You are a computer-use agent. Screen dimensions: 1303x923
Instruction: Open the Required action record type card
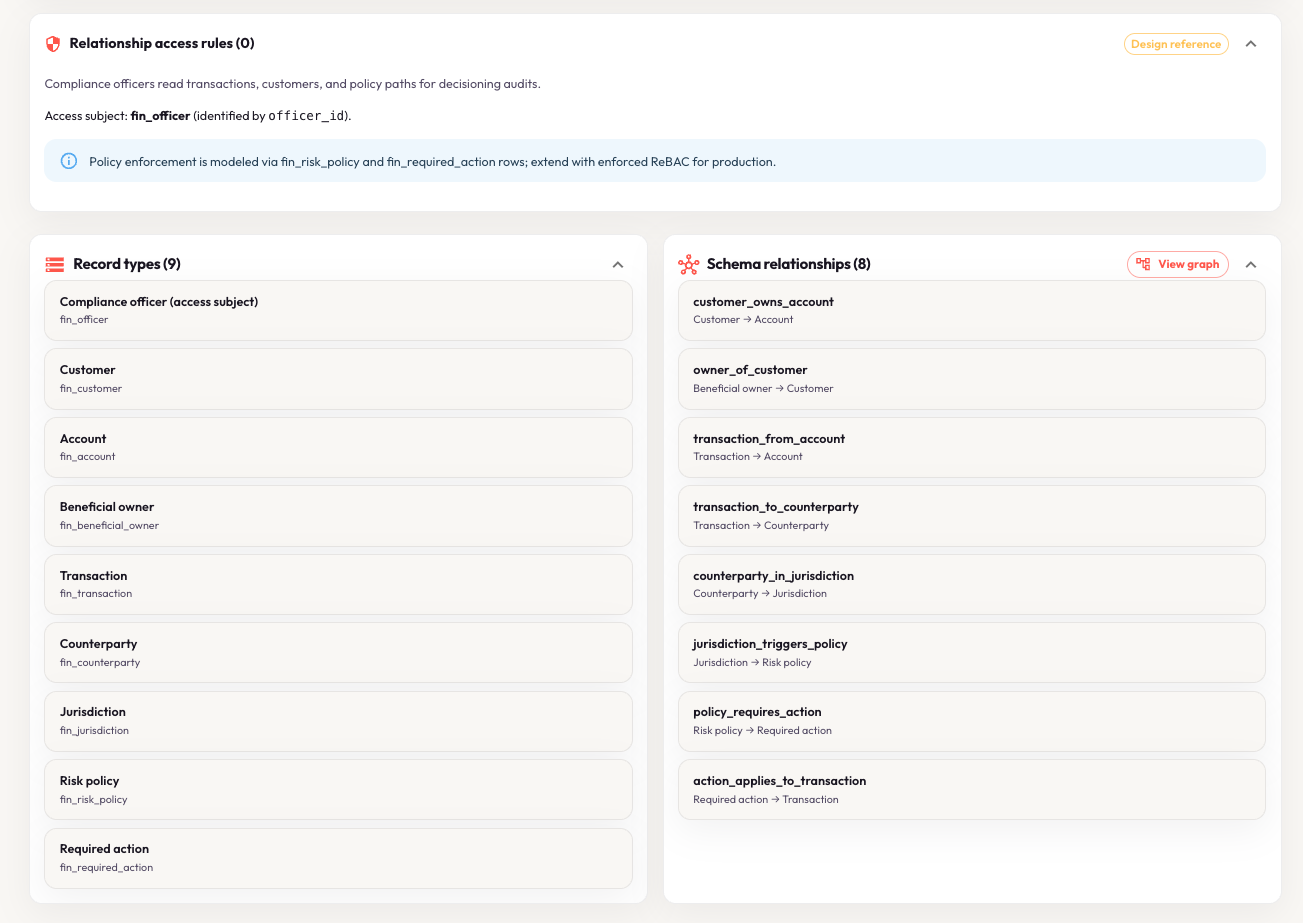point(338,858)
